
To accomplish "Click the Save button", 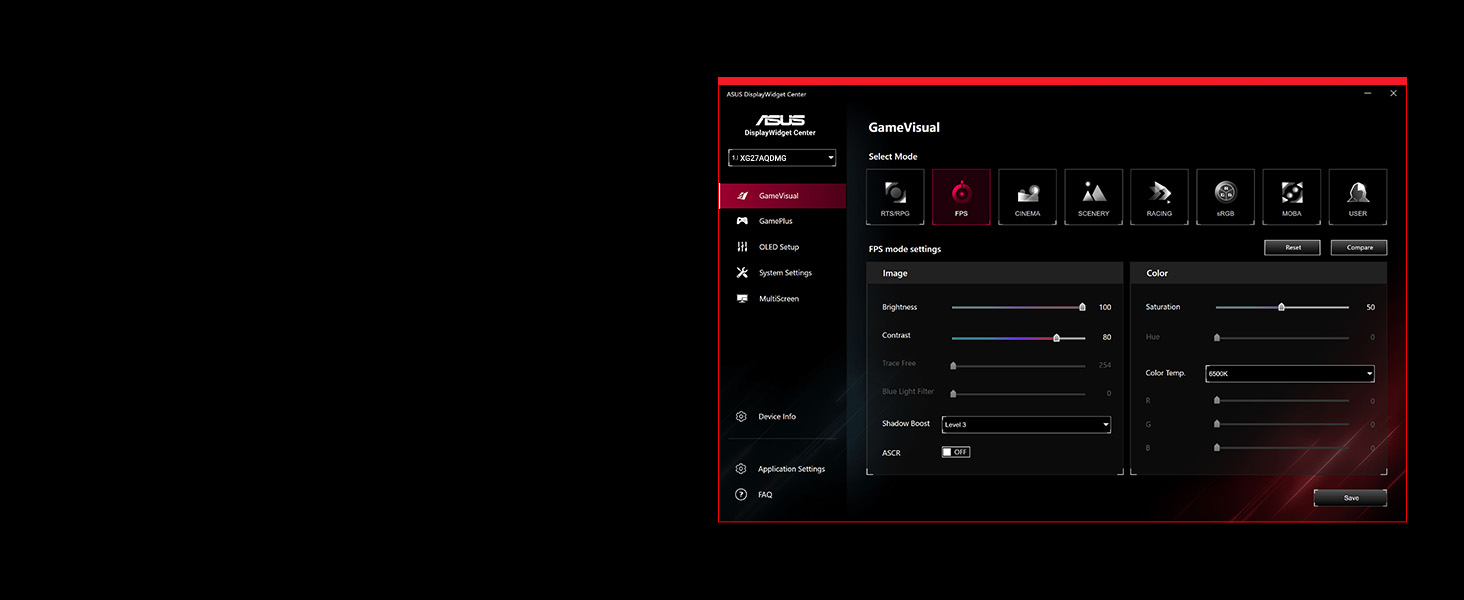I will pos(1350,498).
